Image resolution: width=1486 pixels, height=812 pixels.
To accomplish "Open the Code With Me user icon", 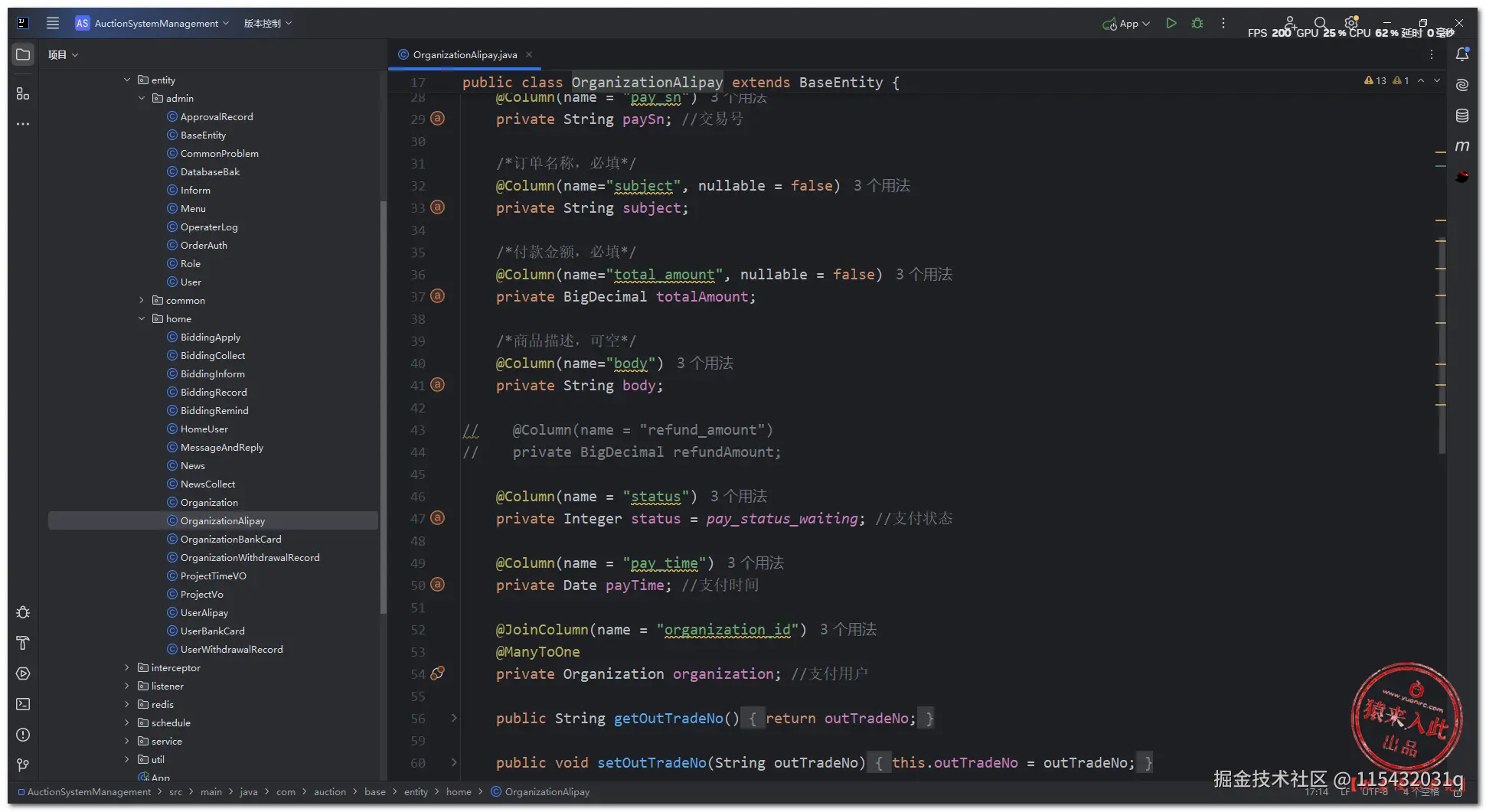I will pos(1290,23).
